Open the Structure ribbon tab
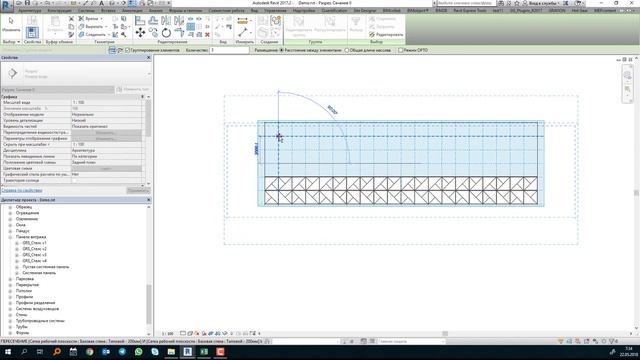This screenshot has height=360, width=640. pos(59,11)
